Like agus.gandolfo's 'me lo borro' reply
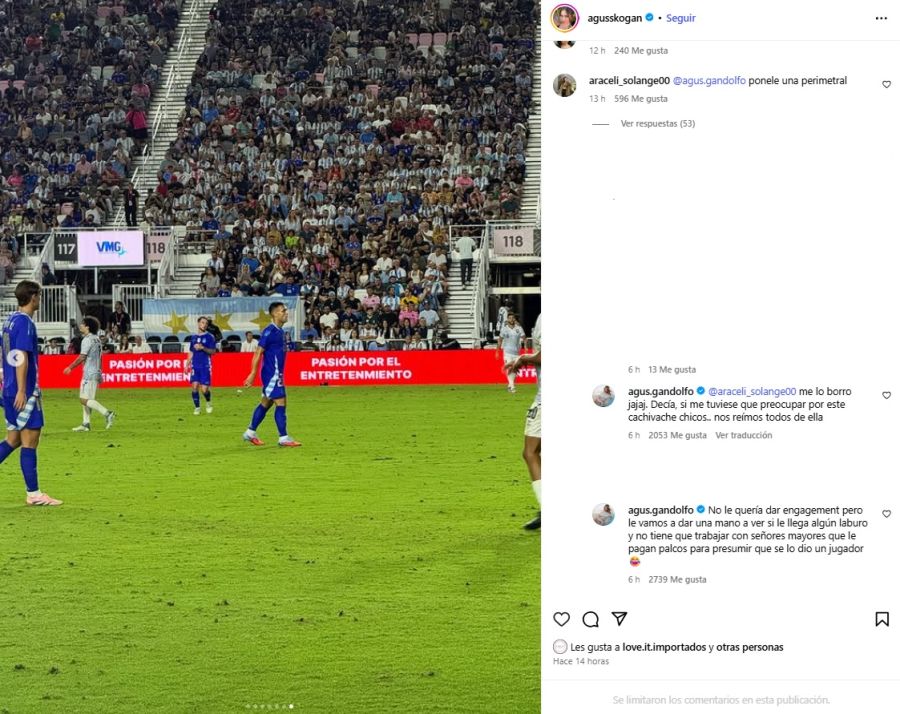Image resolution: width=900 pixels, height=714 pixels. 886,395
